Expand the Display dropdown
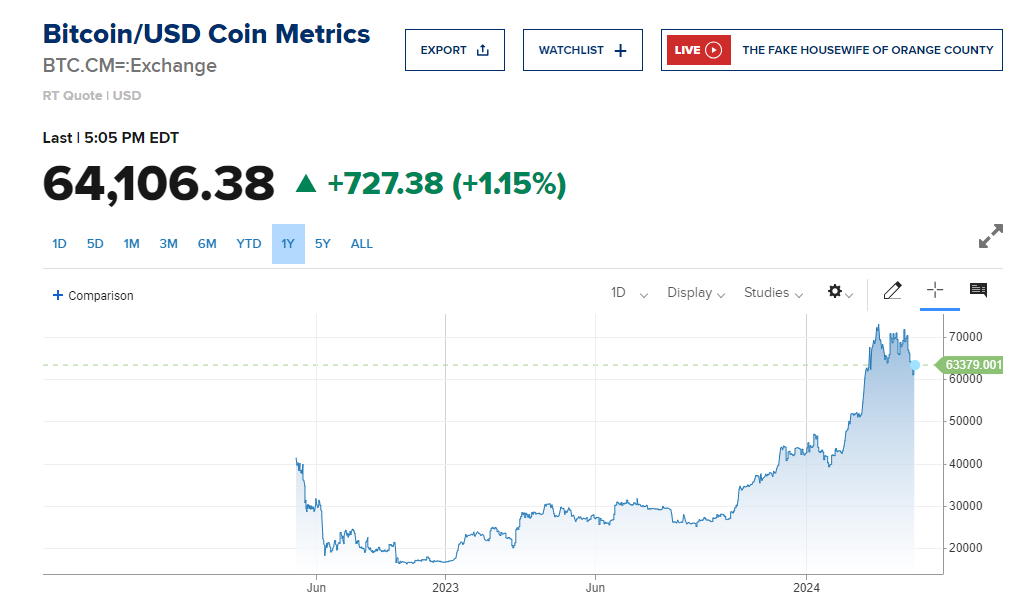The width and height of the screenshot is (1020, 613). [x=696, y=293]
